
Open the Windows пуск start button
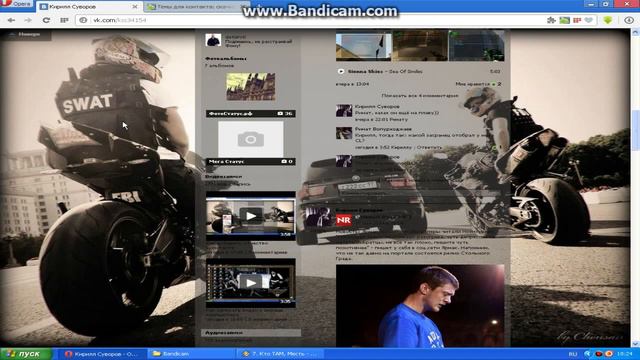click(x=26, y=354)
